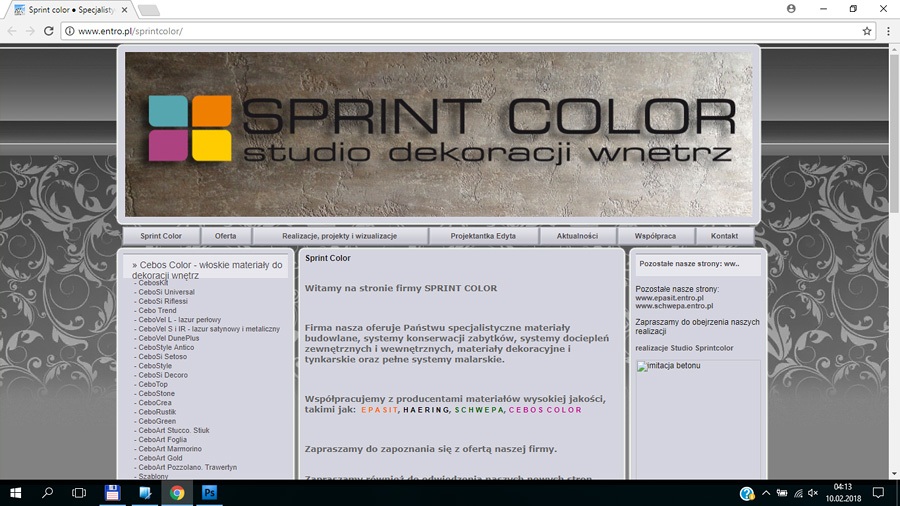Bookmark this page with the star icon
This screenshot has width=900, height=506.
click(x=867, y=31)
